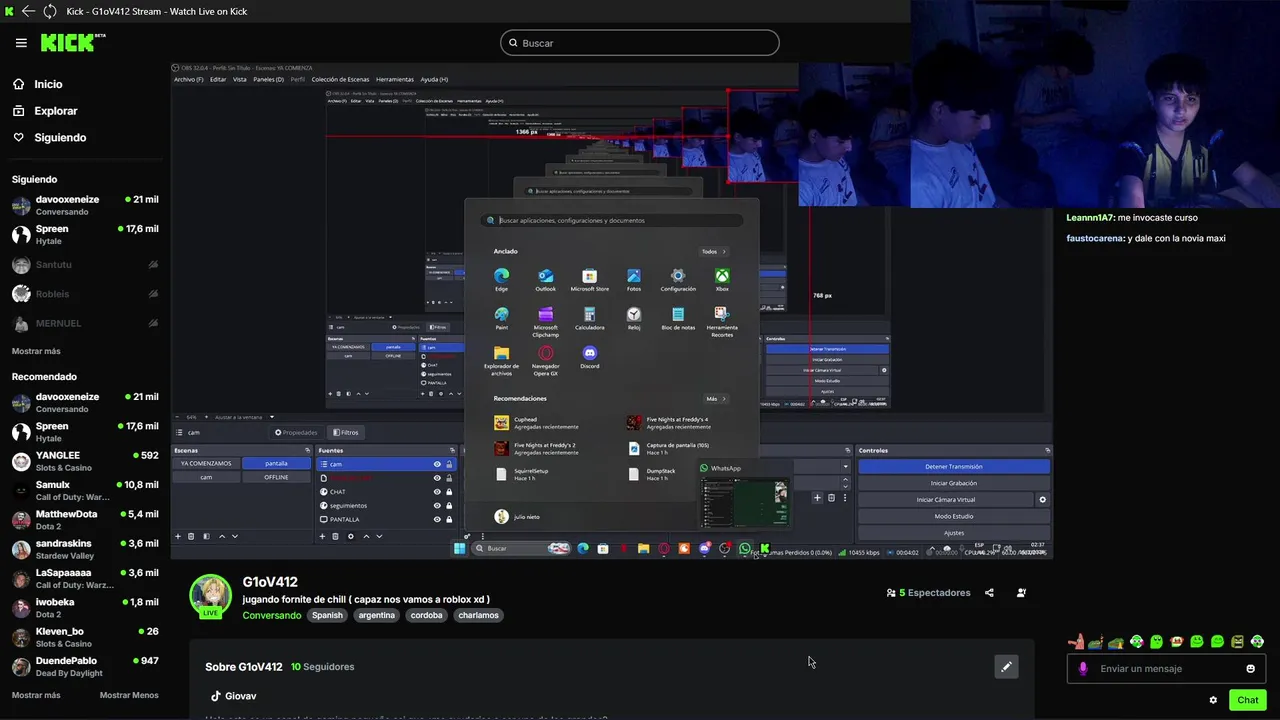Open the Conversando category link
Viewport: 1280px width, 720px height.
[x=271, y=615]
